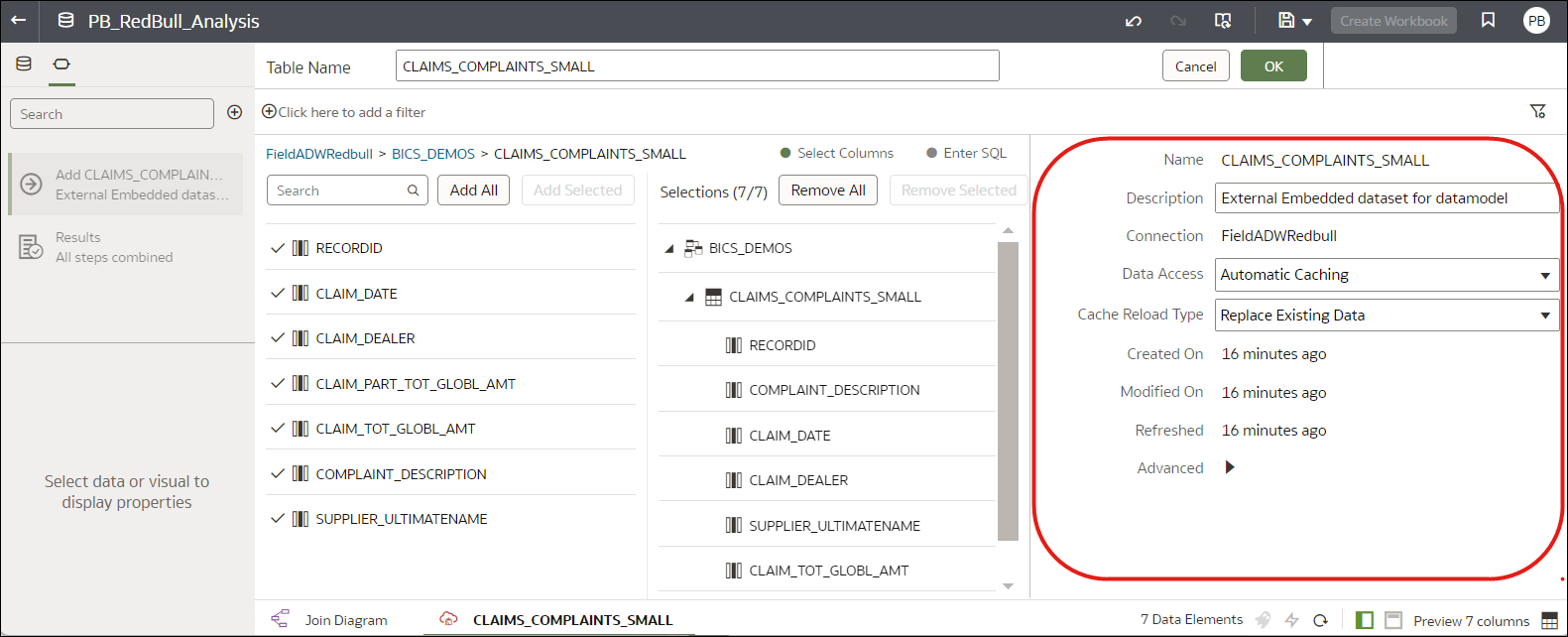Image resolution: width=1568 pixels, height=637 pixels.
Task: Cancel the table editing
Action: point(1196,66)
